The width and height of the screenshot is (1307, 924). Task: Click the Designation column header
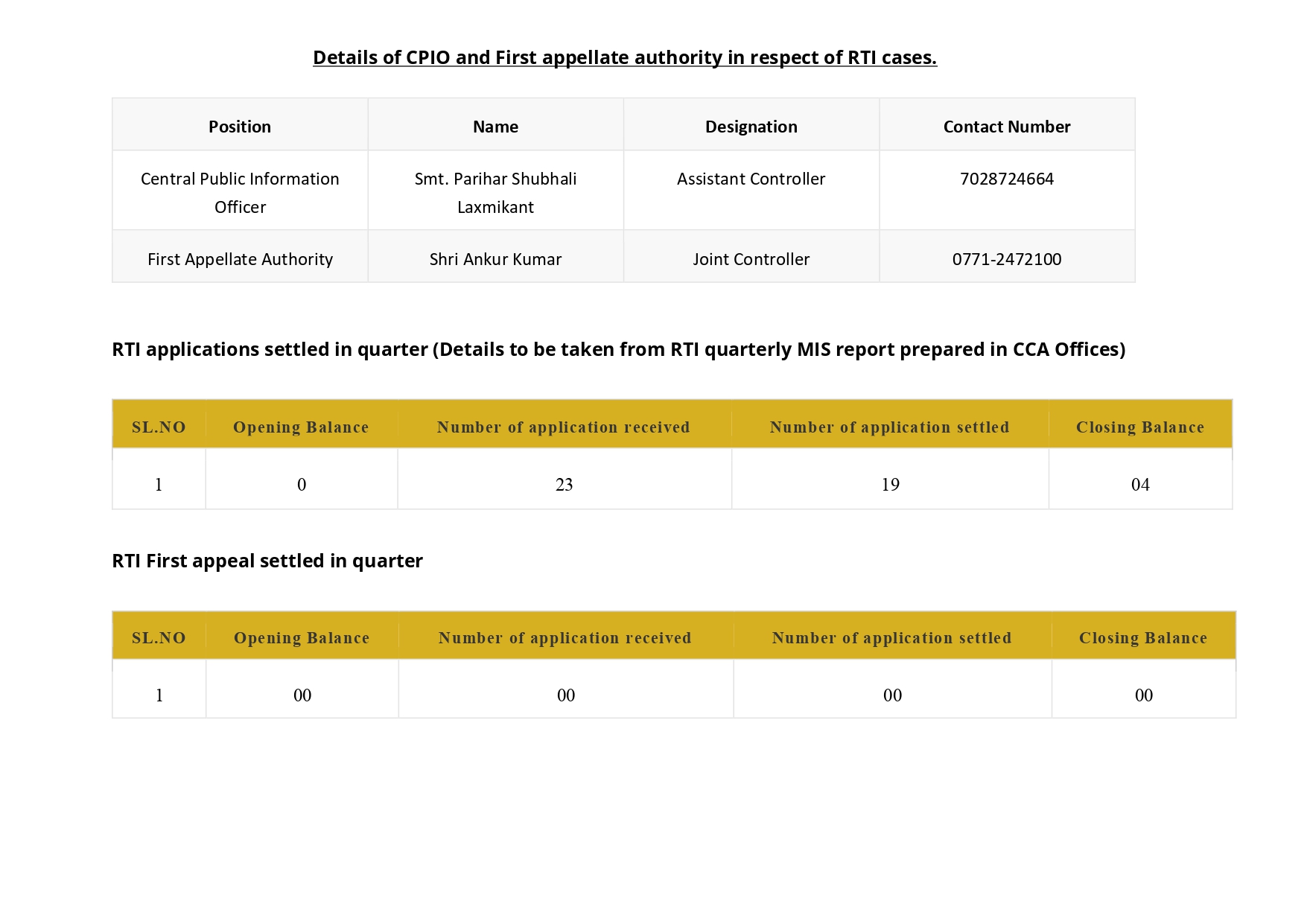pyautogui.click(x=751, y=127)
